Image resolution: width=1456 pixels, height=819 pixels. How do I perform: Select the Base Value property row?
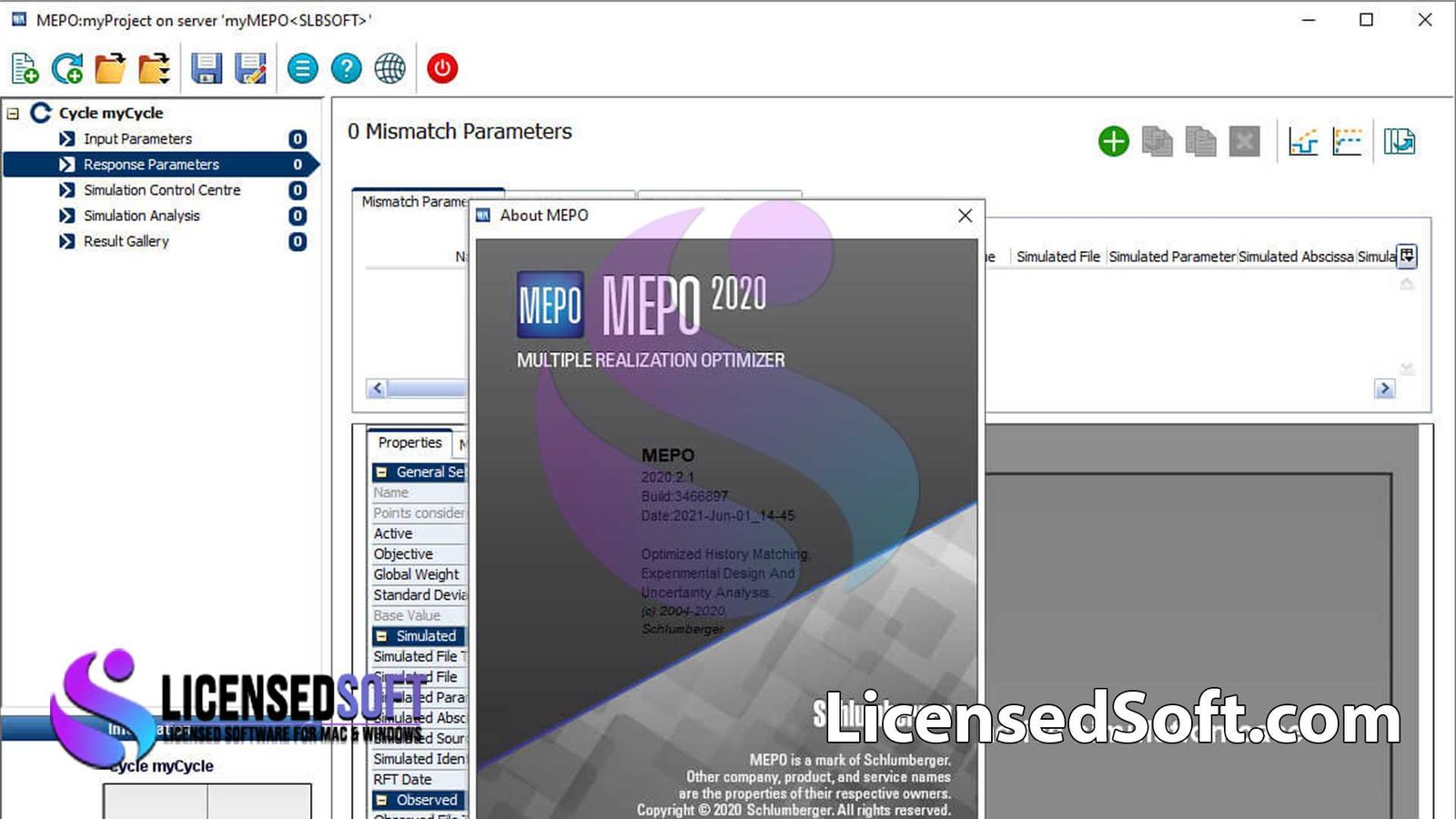click(x=420, y=616)
